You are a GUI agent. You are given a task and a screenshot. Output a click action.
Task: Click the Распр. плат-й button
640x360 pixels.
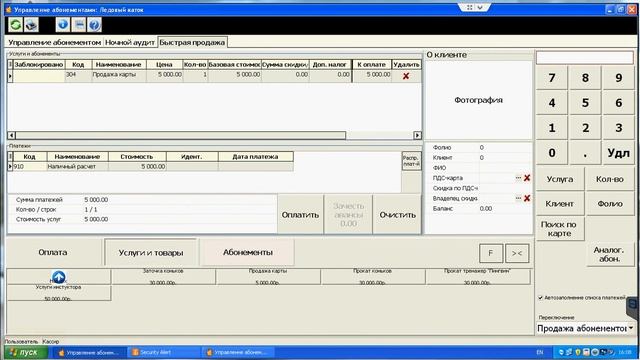click(x=411, y=161)
